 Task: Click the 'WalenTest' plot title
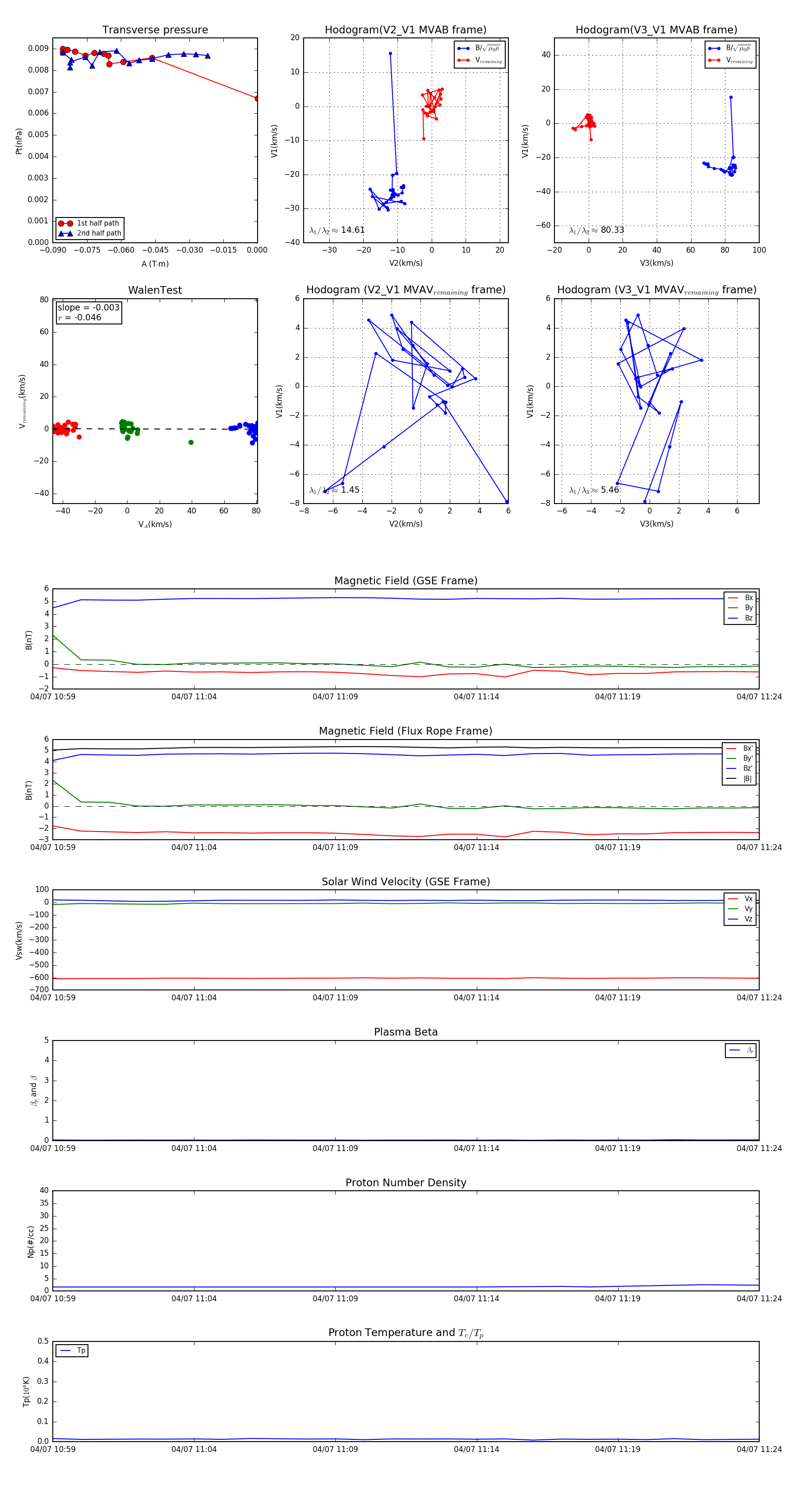point(155,290)
